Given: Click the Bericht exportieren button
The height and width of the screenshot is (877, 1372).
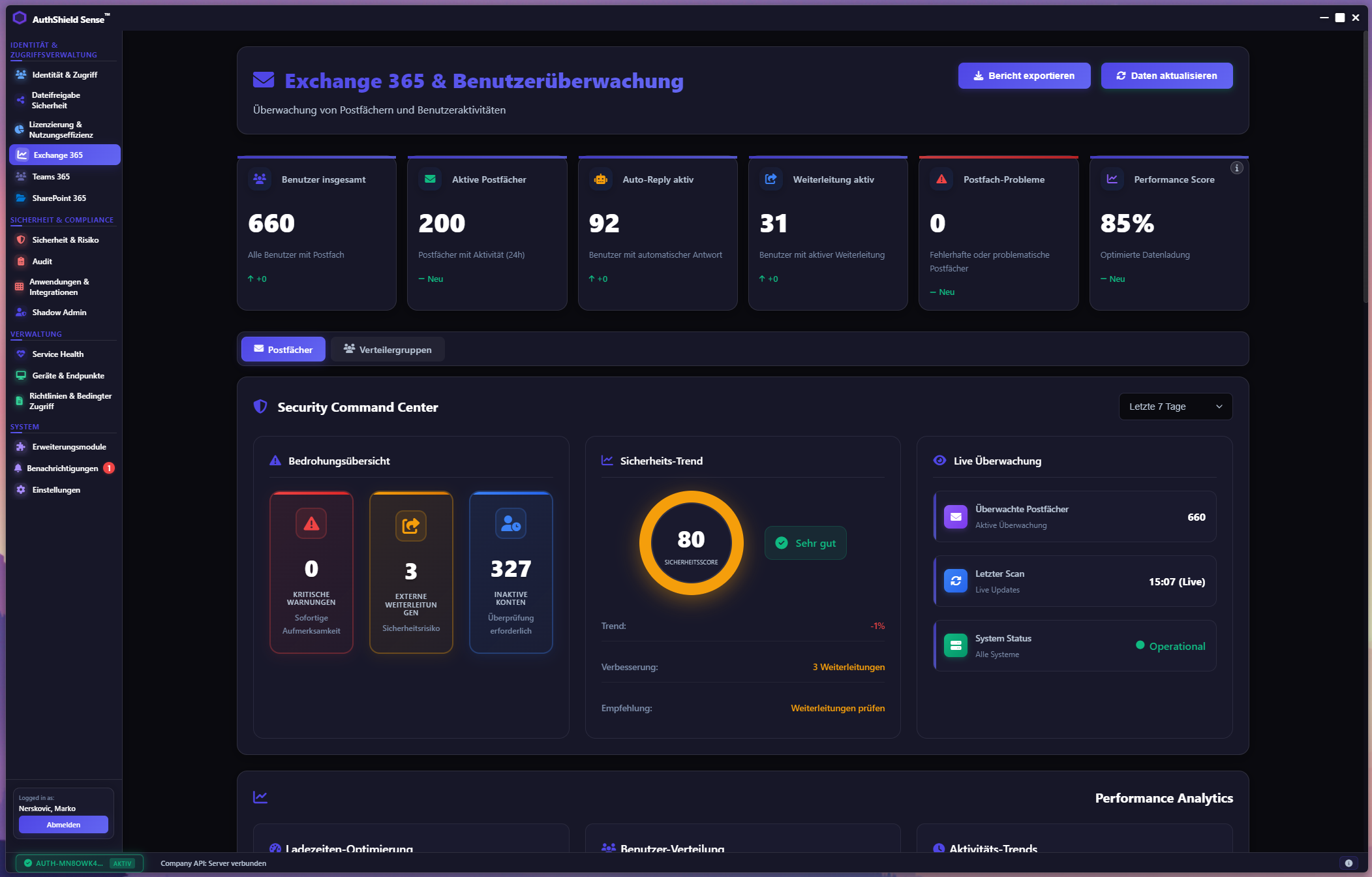Looking at the screenshot, I should click(1024, 76).
